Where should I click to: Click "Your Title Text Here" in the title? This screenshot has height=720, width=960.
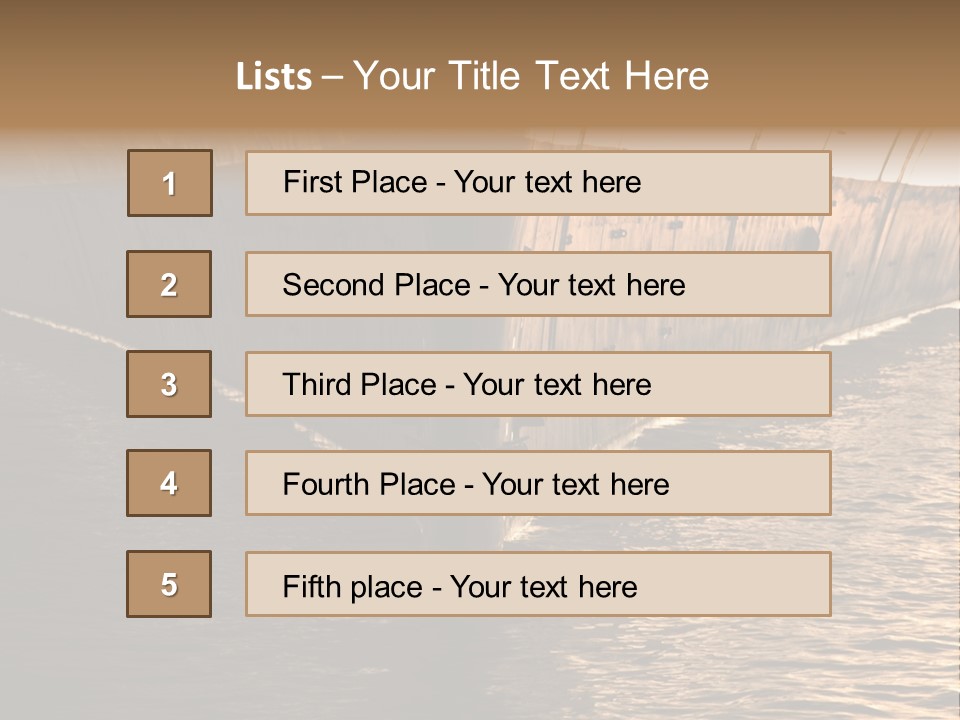[531, 76]
